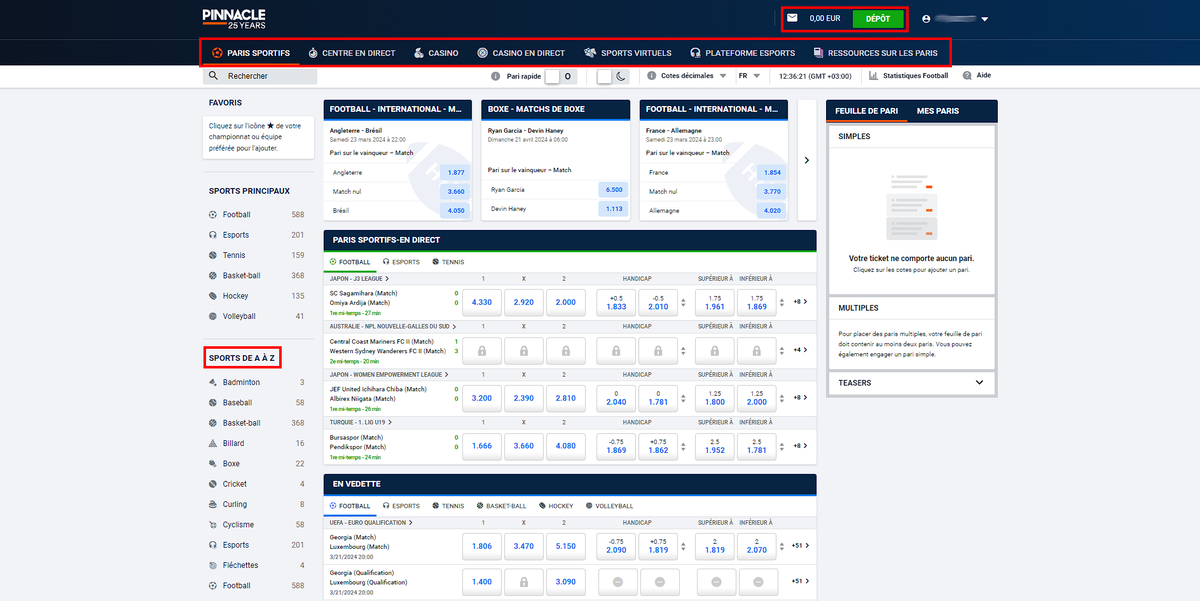The height and width of the screenshot is (601, 1200).
Task: Select Allemagne at odds 4.020
Action: click(x=772, y=210)
